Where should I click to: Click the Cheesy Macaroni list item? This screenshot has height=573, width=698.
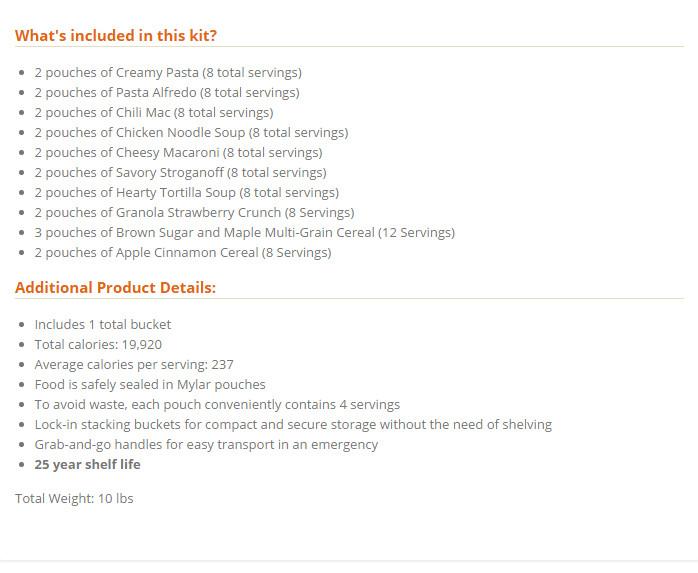pos(178,152)
